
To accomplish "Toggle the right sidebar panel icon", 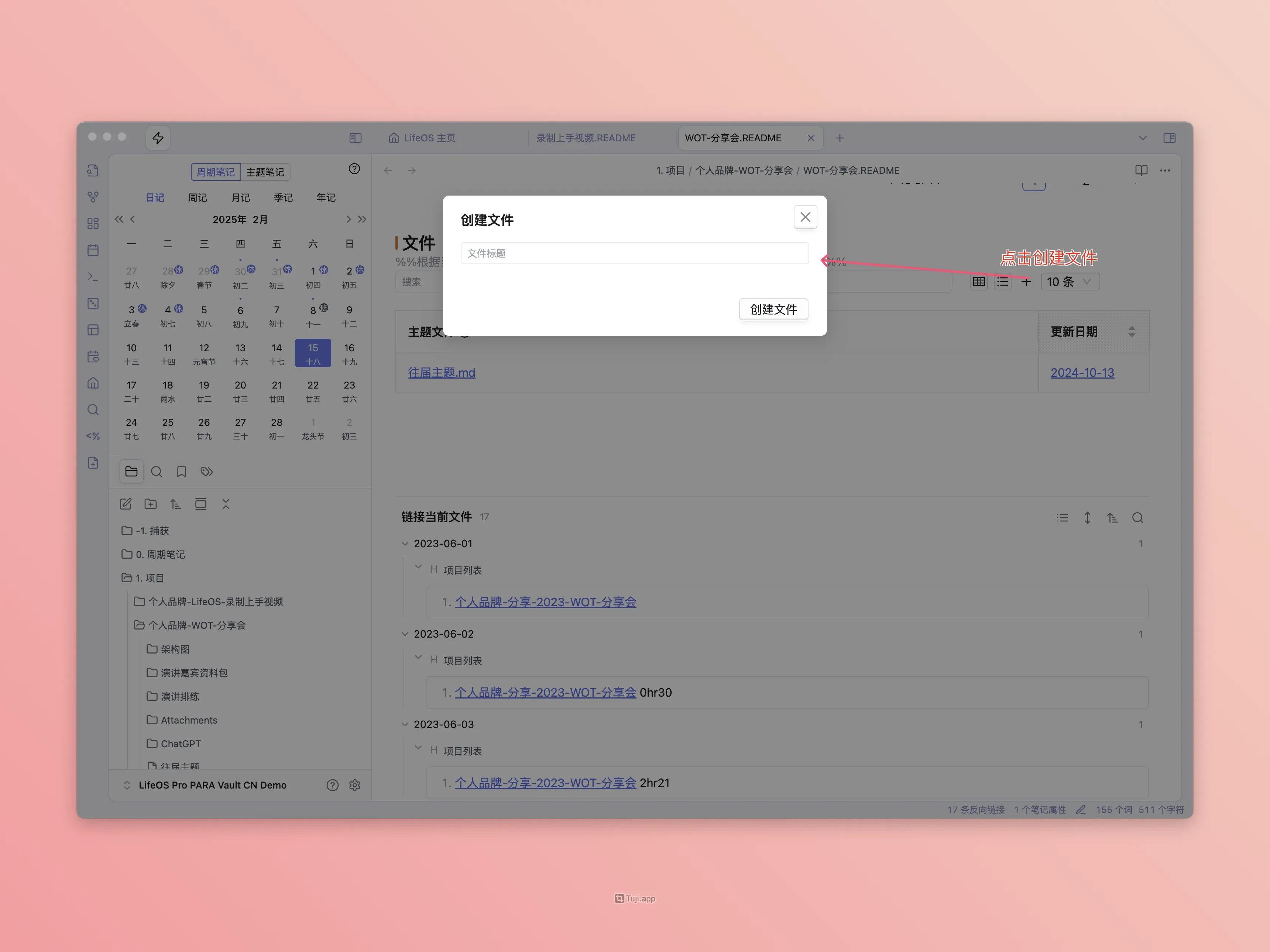I will tap(1170, 138).
